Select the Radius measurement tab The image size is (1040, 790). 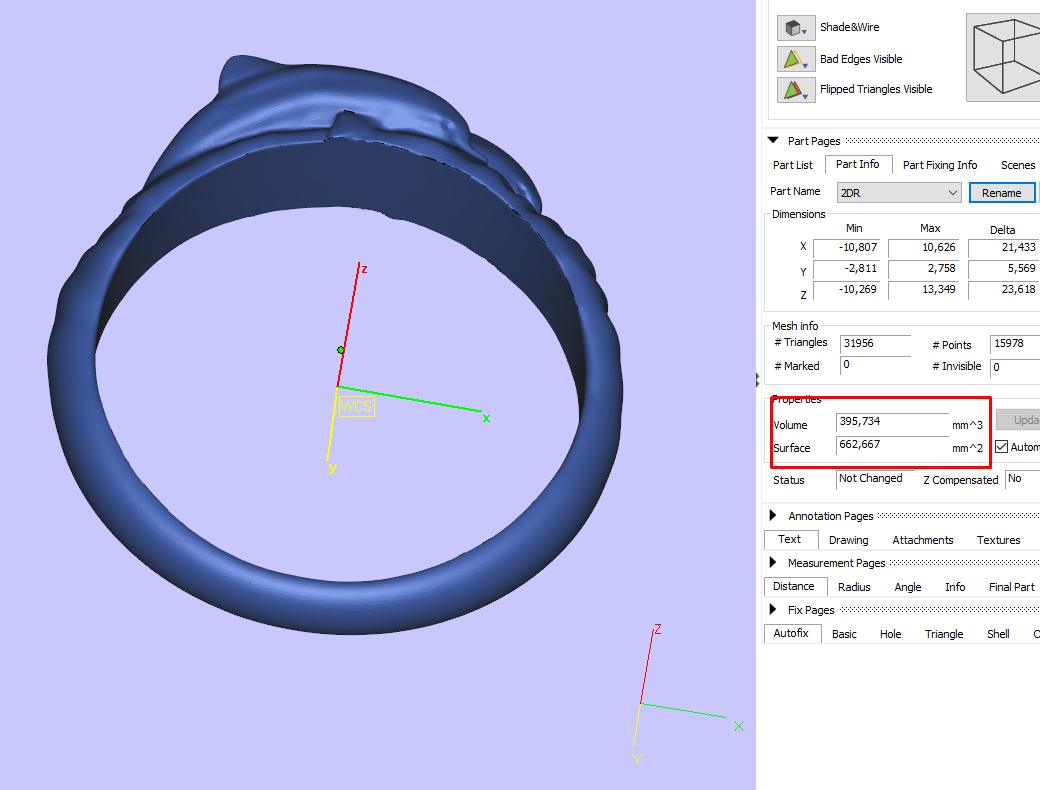click(854, 587)
